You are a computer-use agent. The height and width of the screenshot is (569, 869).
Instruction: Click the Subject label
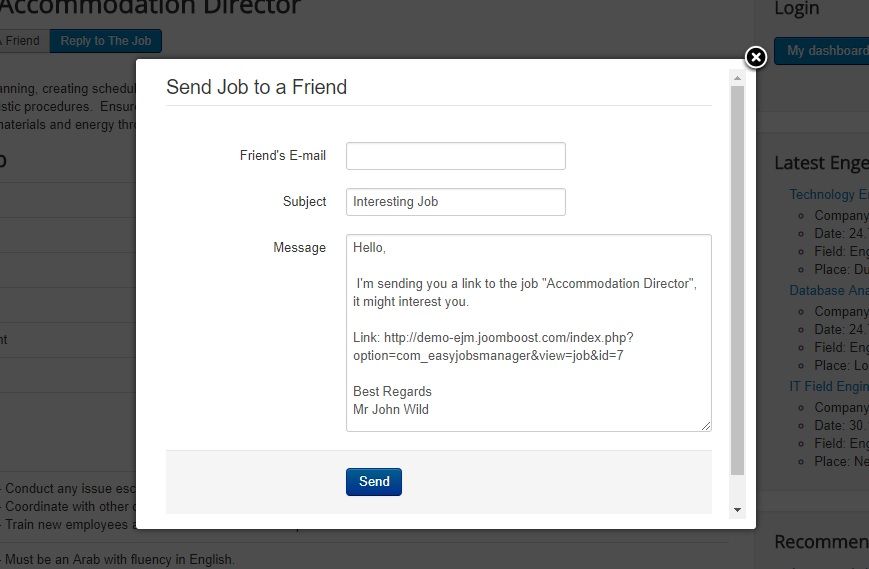coord(304,202)
